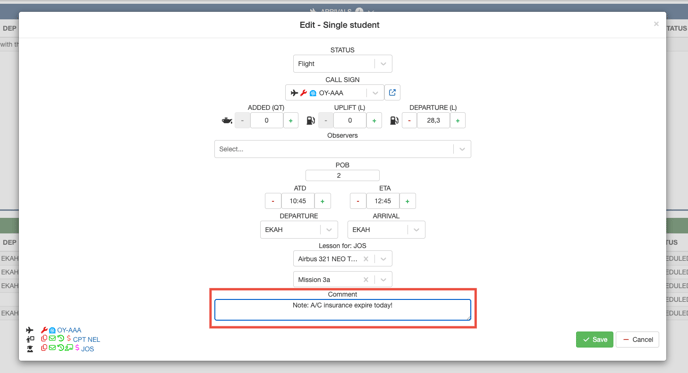This screenshot has width=688, height=373.
Task: Click the red wrench icon next to the OY-AAA link
Action: point(44,330)
